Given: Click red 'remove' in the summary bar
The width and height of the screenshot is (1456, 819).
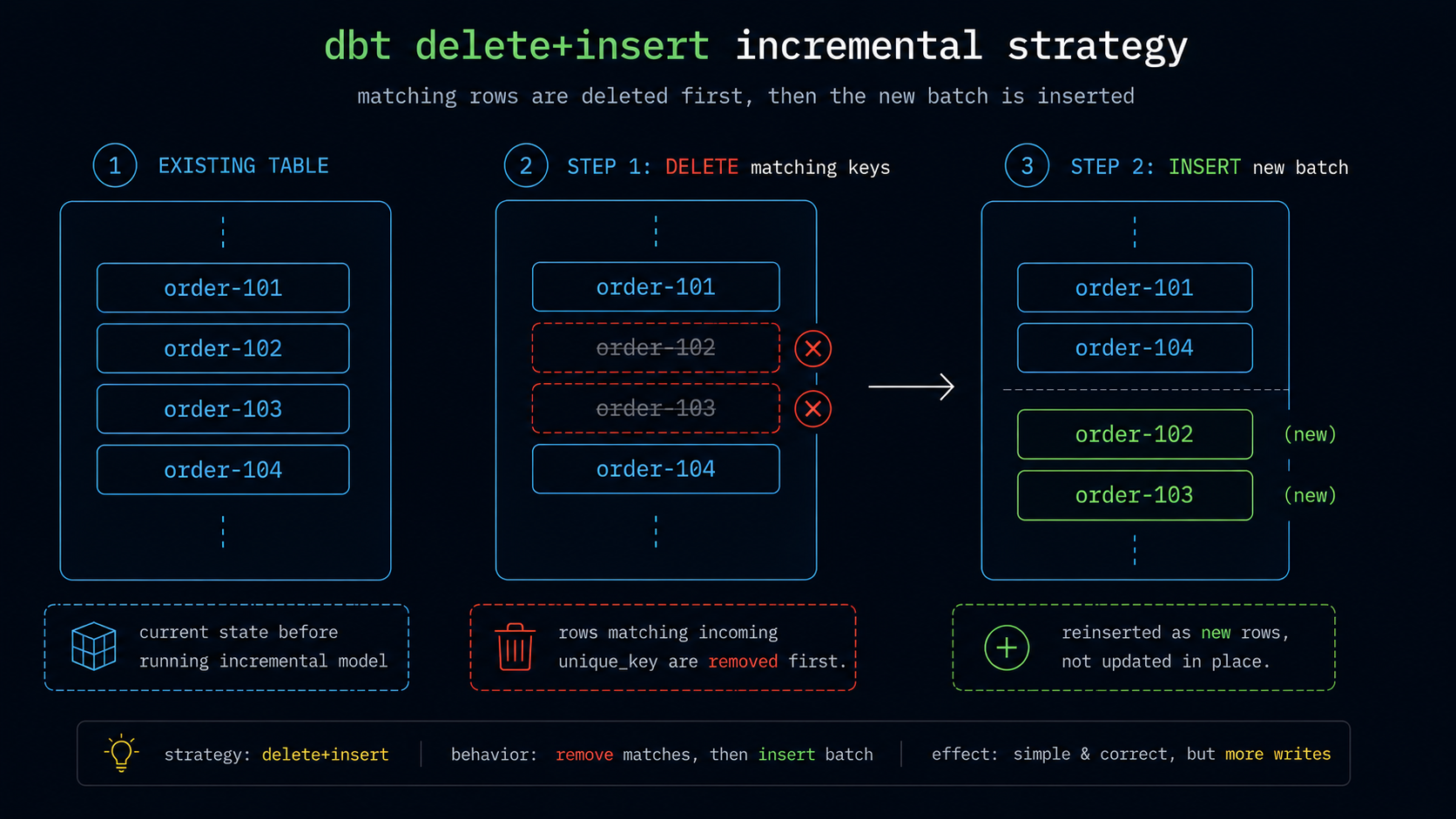Looking at the screenshot, I should 583,755.
